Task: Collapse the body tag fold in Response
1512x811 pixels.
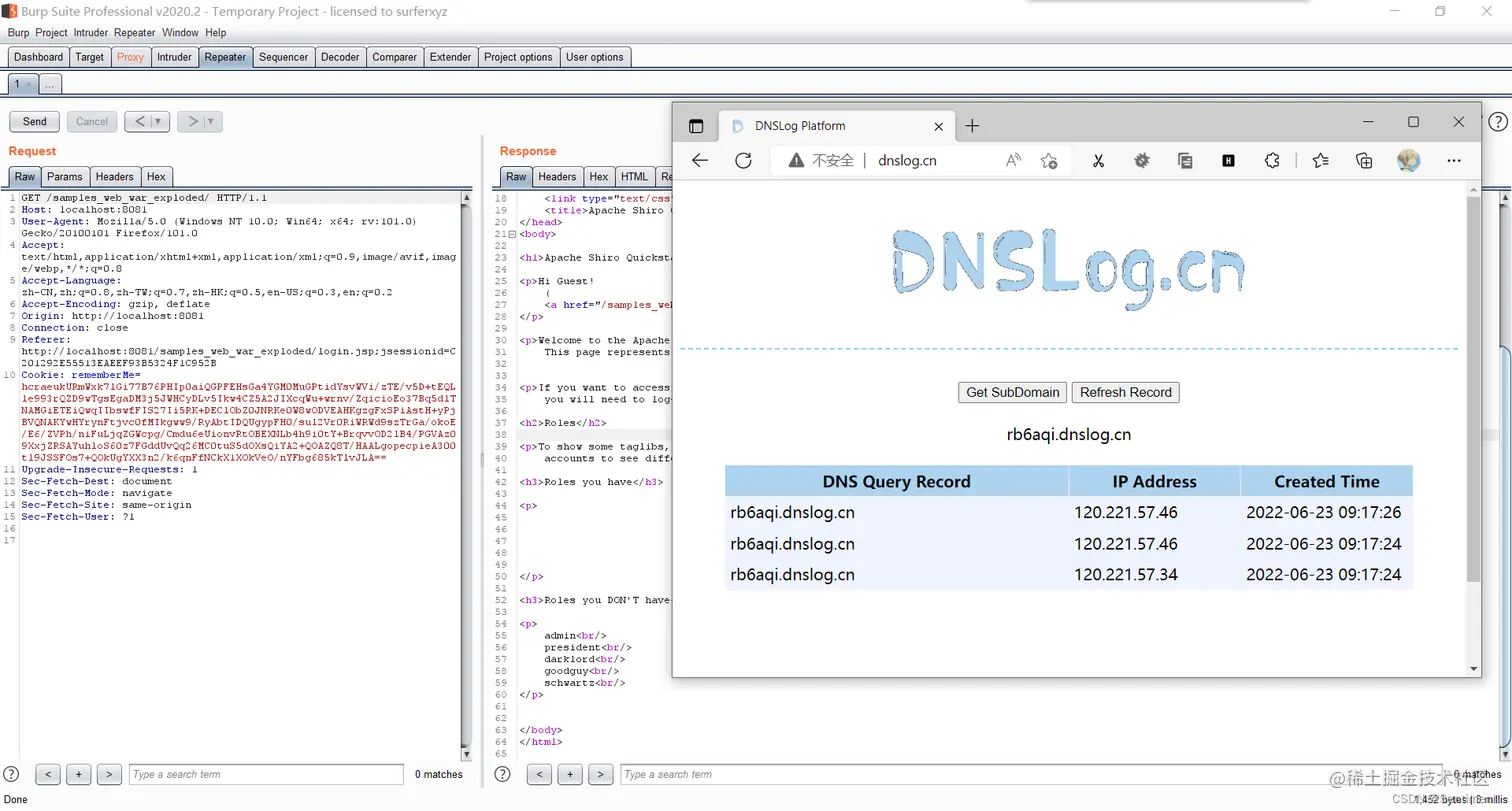Action: (x=513, y=234)
